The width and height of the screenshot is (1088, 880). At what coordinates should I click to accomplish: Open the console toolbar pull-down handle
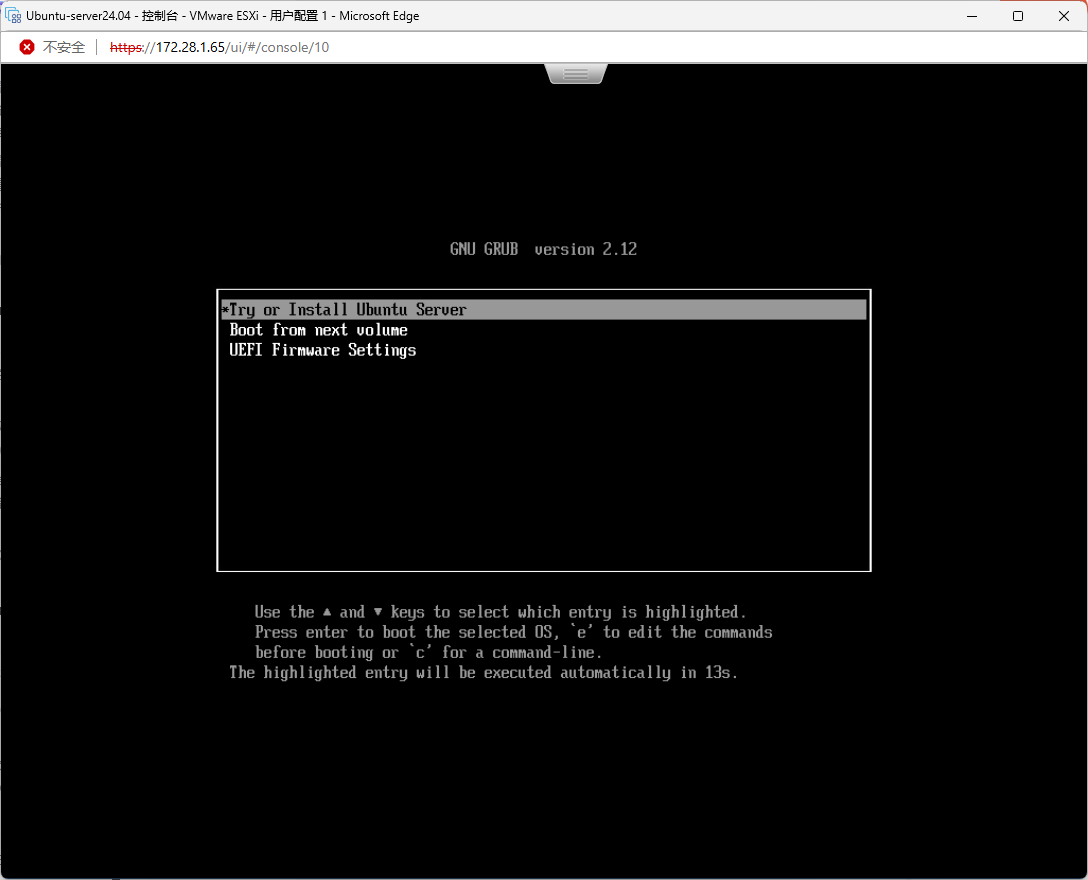click(x=575, y=74)
